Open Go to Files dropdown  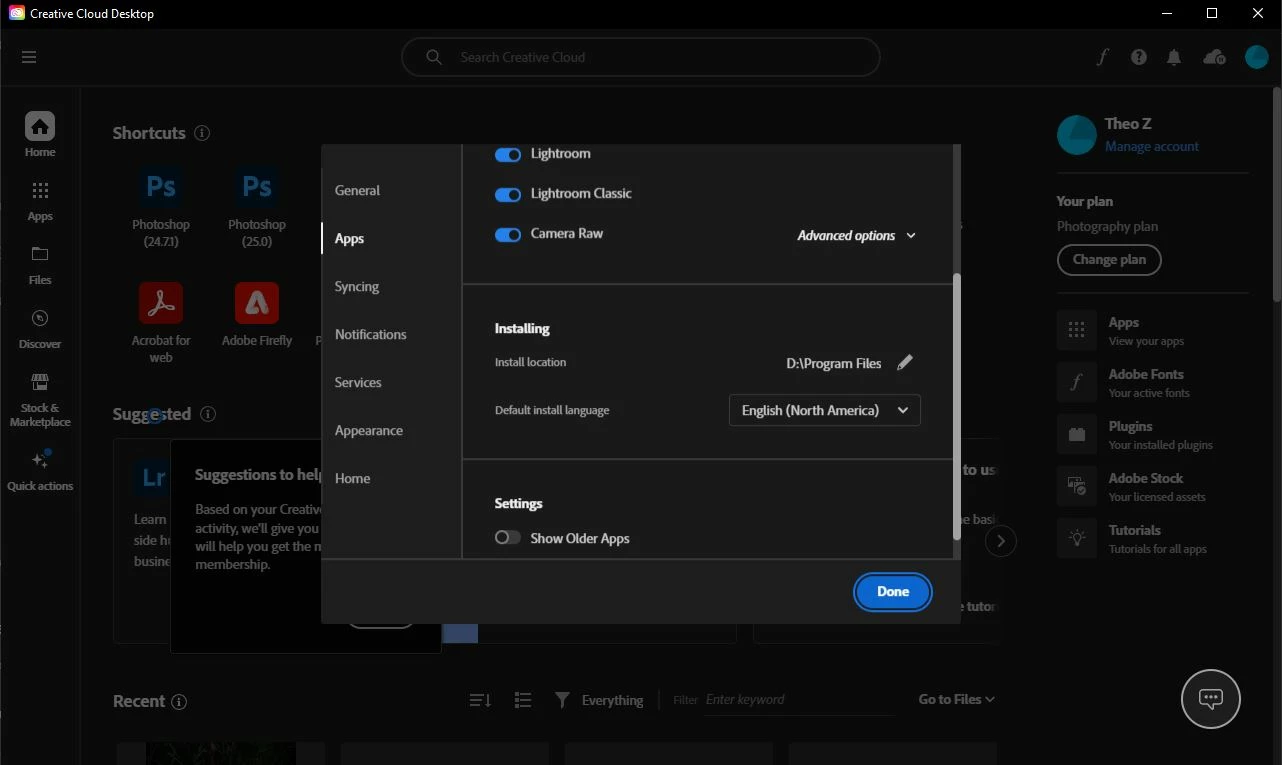click(956, 700)
